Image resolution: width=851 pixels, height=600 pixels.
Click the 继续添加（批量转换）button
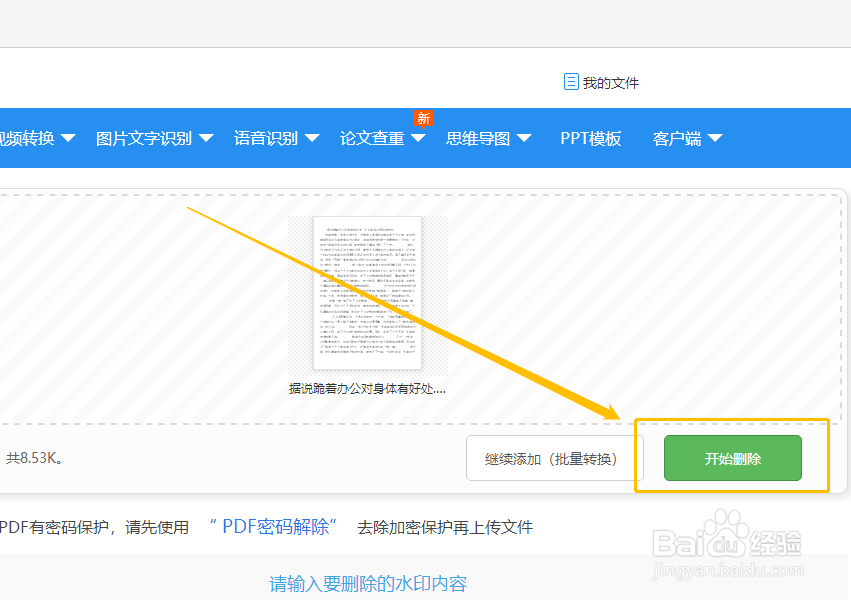(555, 457)
